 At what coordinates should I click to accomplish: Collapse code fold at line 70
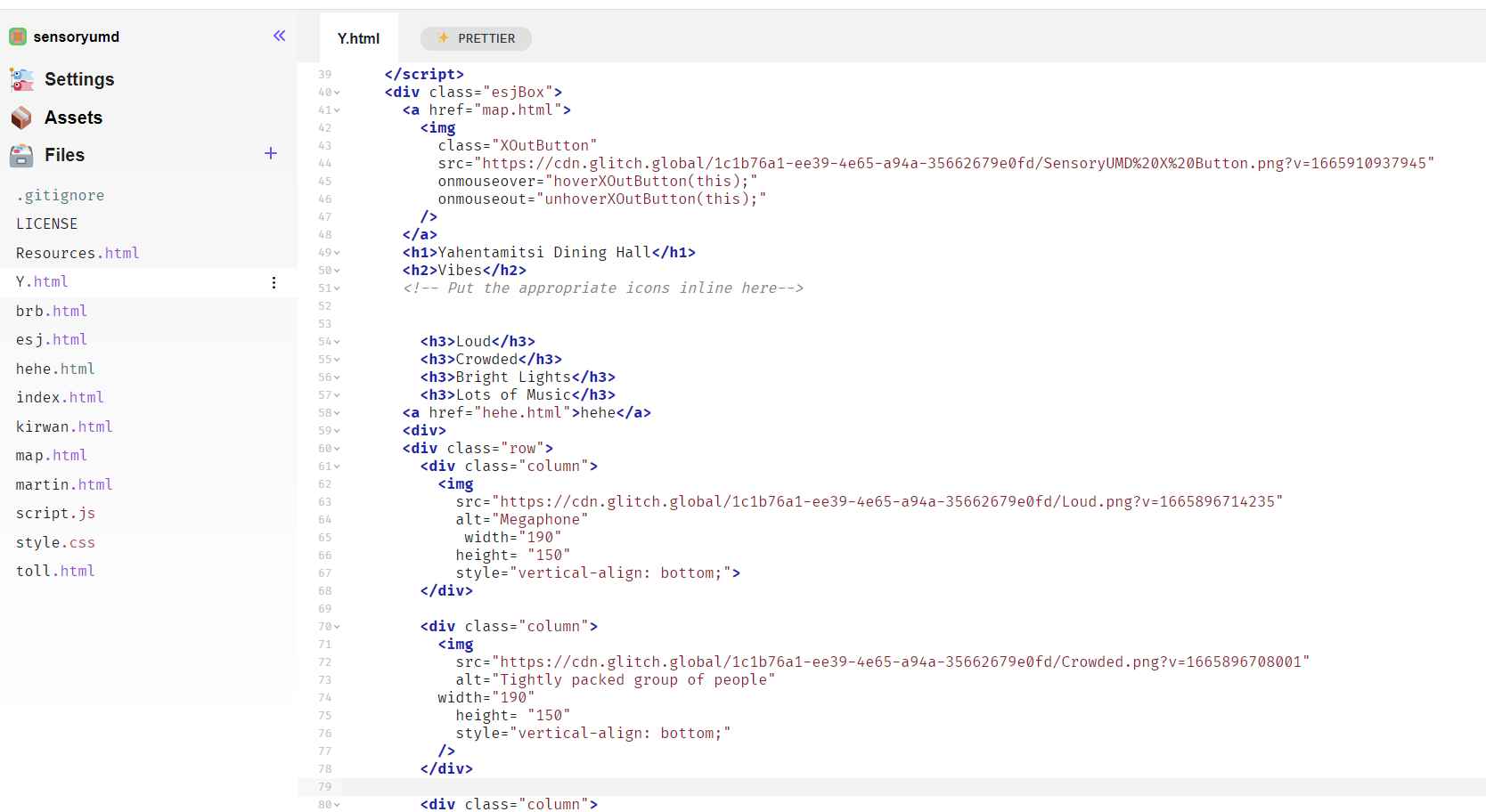click(x=337, y=627)
